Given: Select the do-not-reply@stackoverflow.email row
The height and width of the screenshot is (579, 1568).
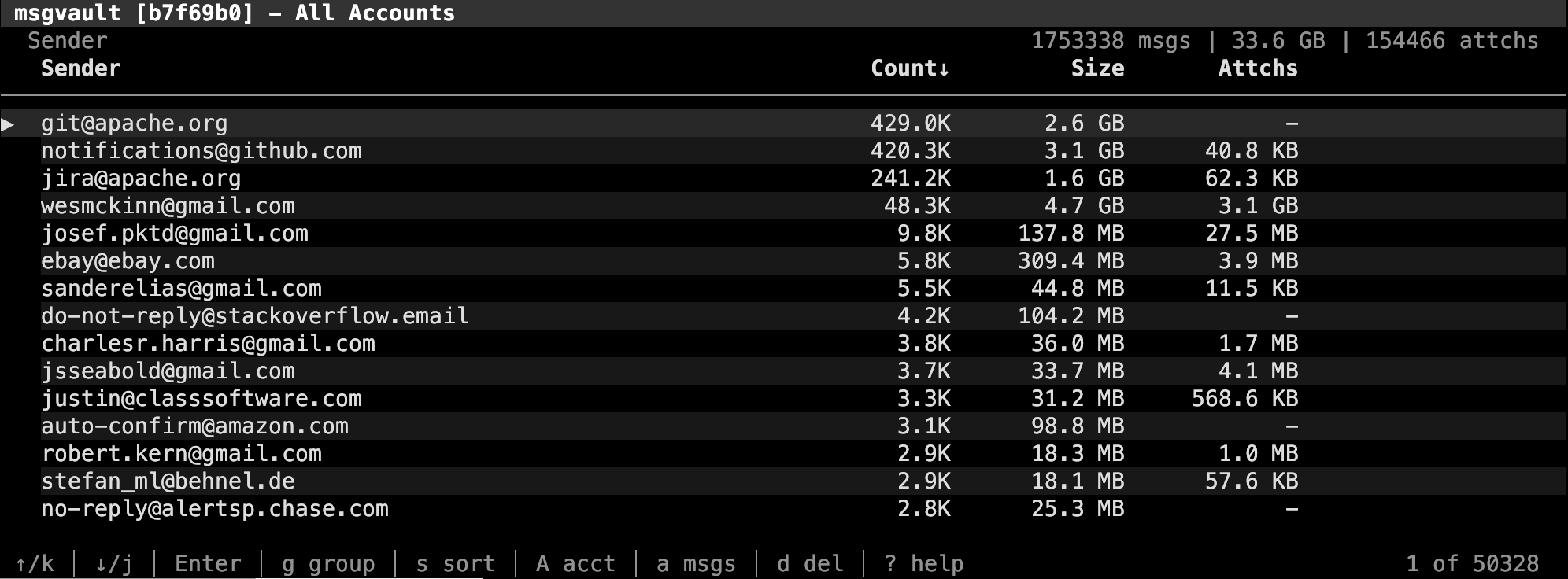Looking at the screenshot, I should [254, 316].
